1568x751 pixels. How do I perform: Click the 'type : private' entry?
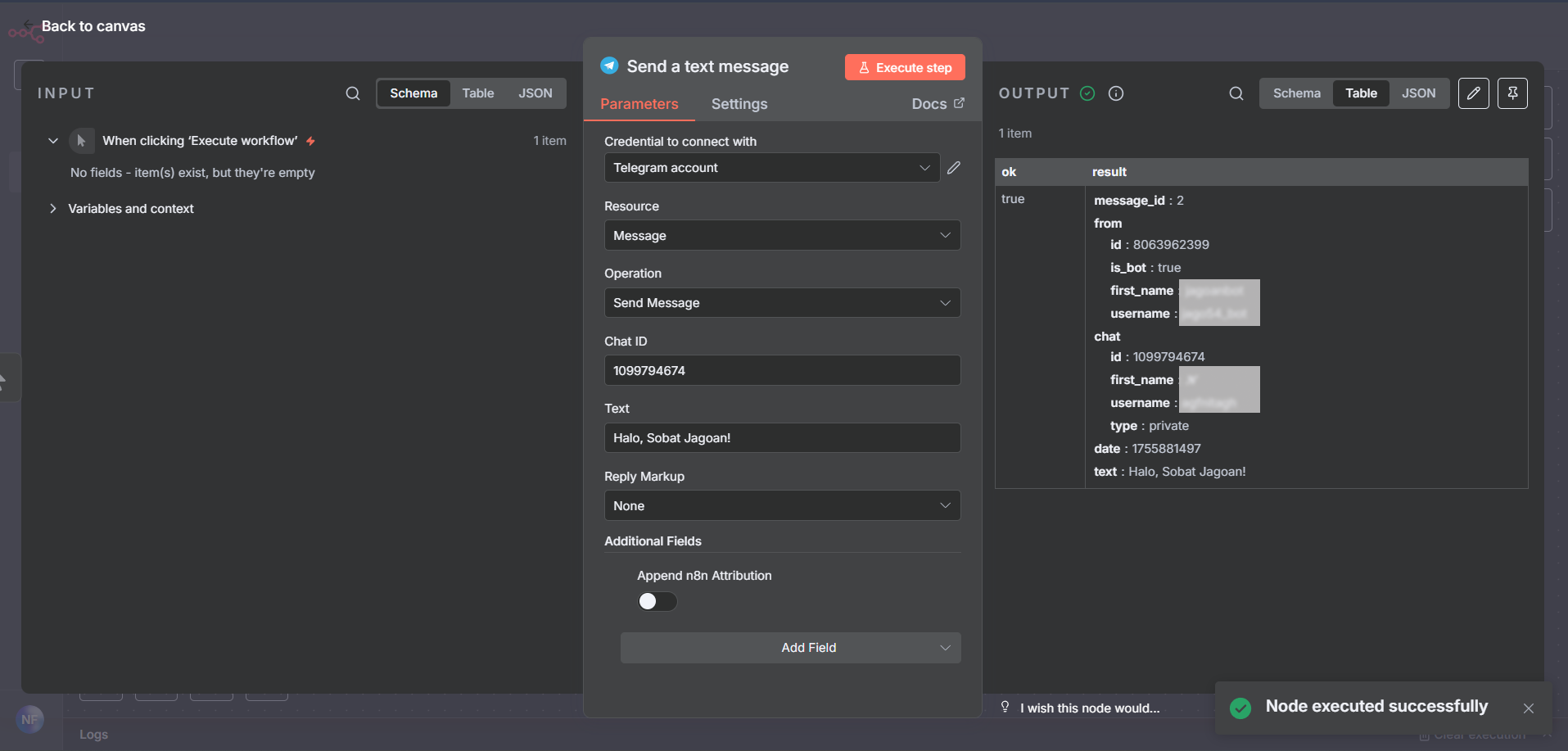1150,426
